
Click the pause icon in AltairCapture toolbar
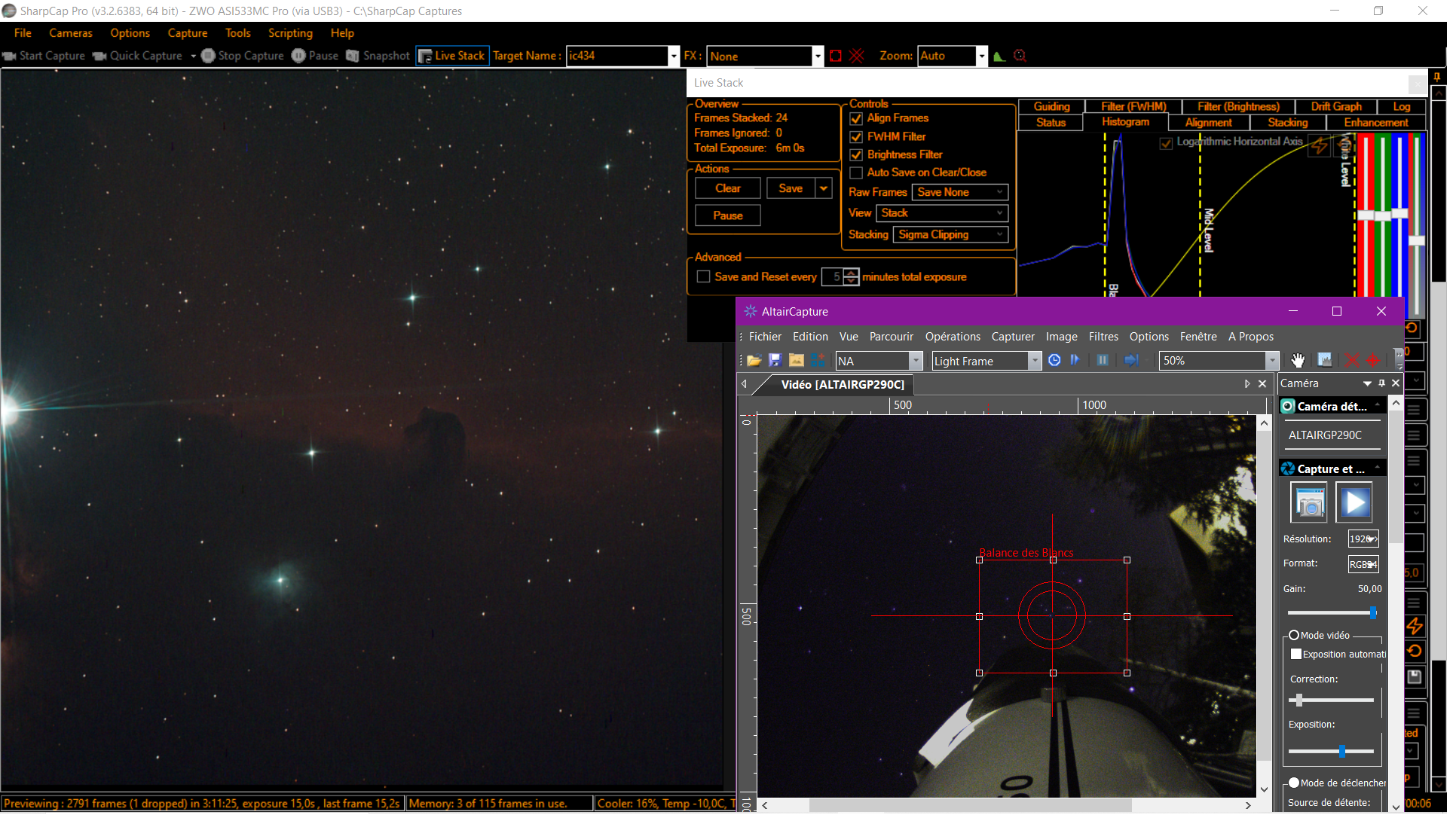(1103, 361)
